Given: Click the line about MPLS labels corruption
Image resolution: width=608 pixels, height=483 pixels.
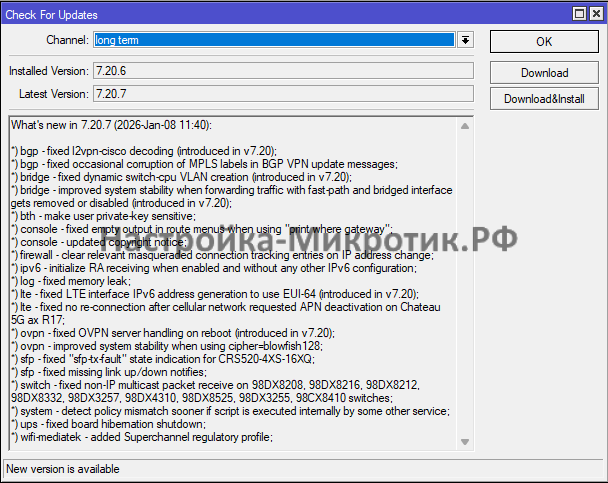Looking at the screenshot, I should (x=204, y=164).
